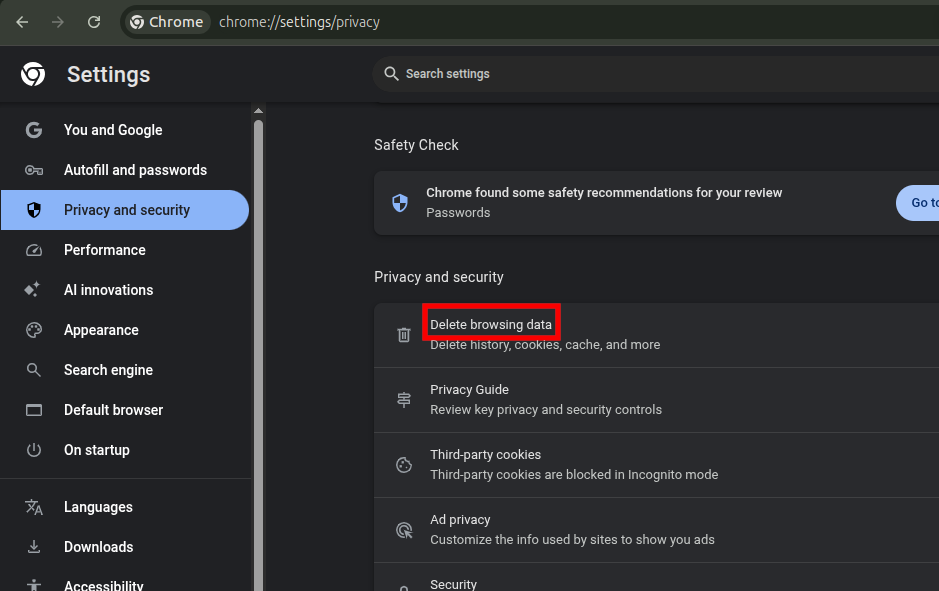Open Default browser settings

click(x=125, y=410)
